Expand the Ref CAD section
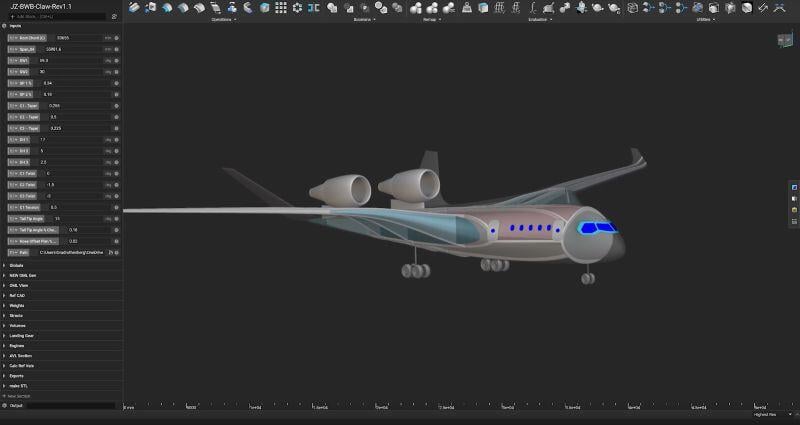 click(5, 295)
